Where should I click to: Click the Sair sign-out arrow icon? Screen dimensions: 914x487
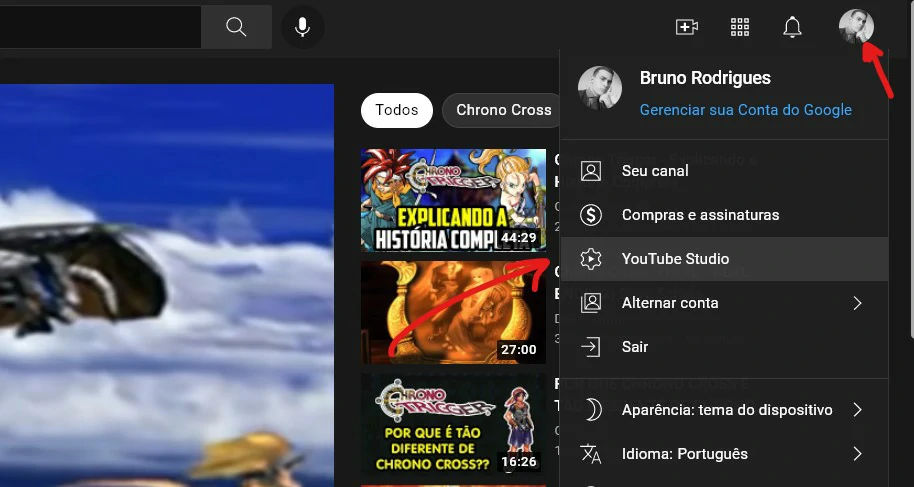tap(590, 347)
